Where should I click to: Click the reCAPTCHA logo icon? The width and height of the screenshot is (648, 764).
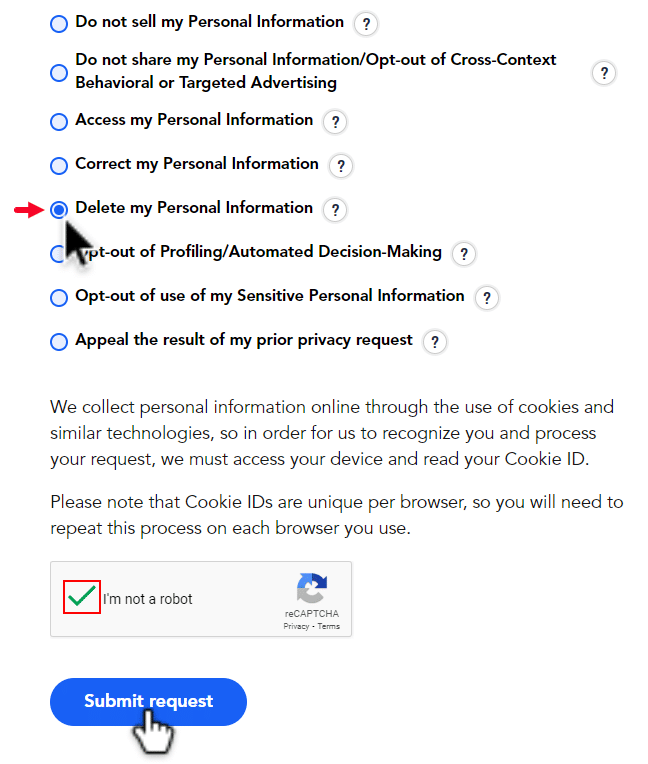312,588
